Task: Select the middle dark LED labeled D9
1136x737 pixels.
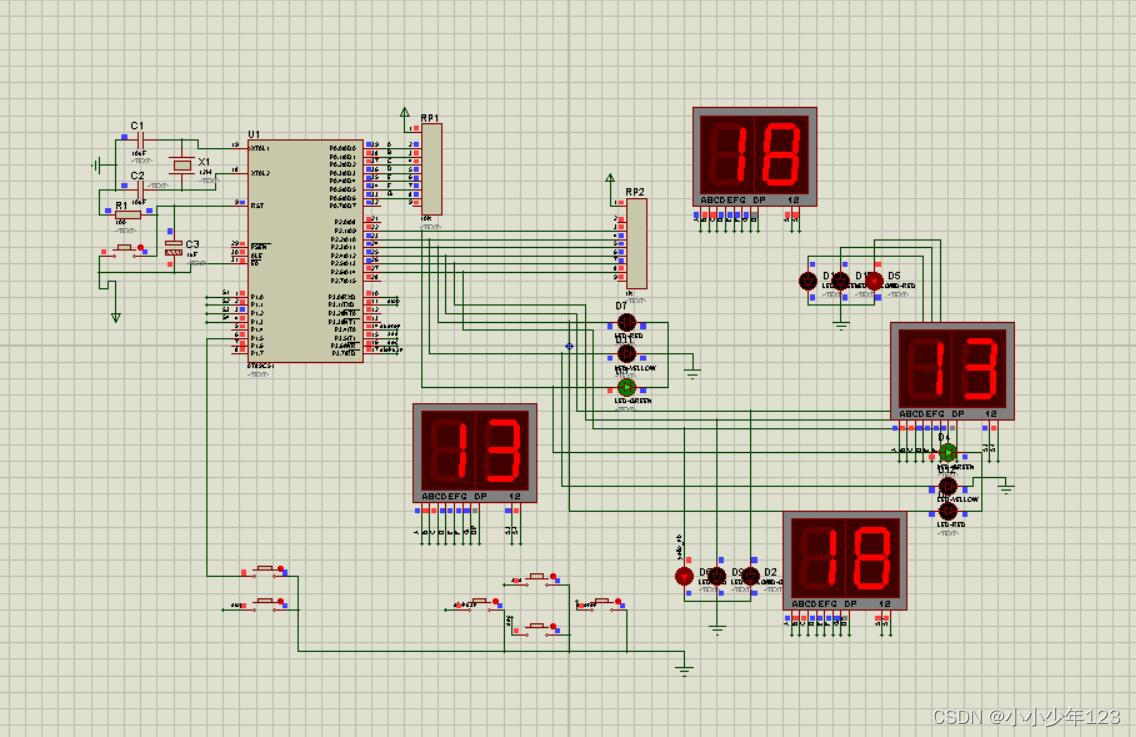Action: [x=717, y=576]
